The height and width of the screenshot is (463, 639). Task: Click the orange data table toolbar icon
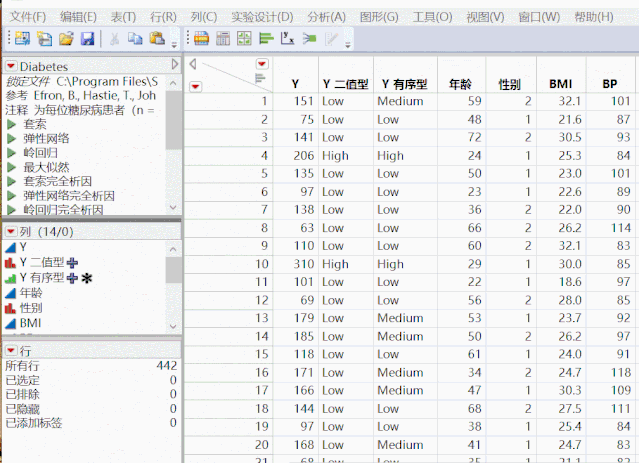pos(201,39)
